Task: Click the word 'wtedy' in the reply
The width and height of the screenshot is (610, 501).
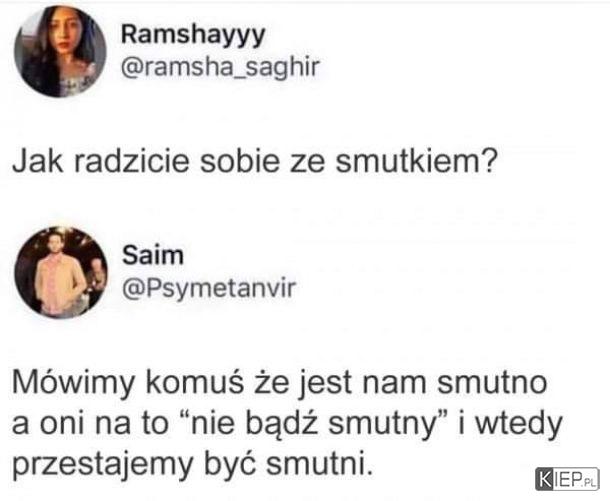Action: [x=520, y=424]
